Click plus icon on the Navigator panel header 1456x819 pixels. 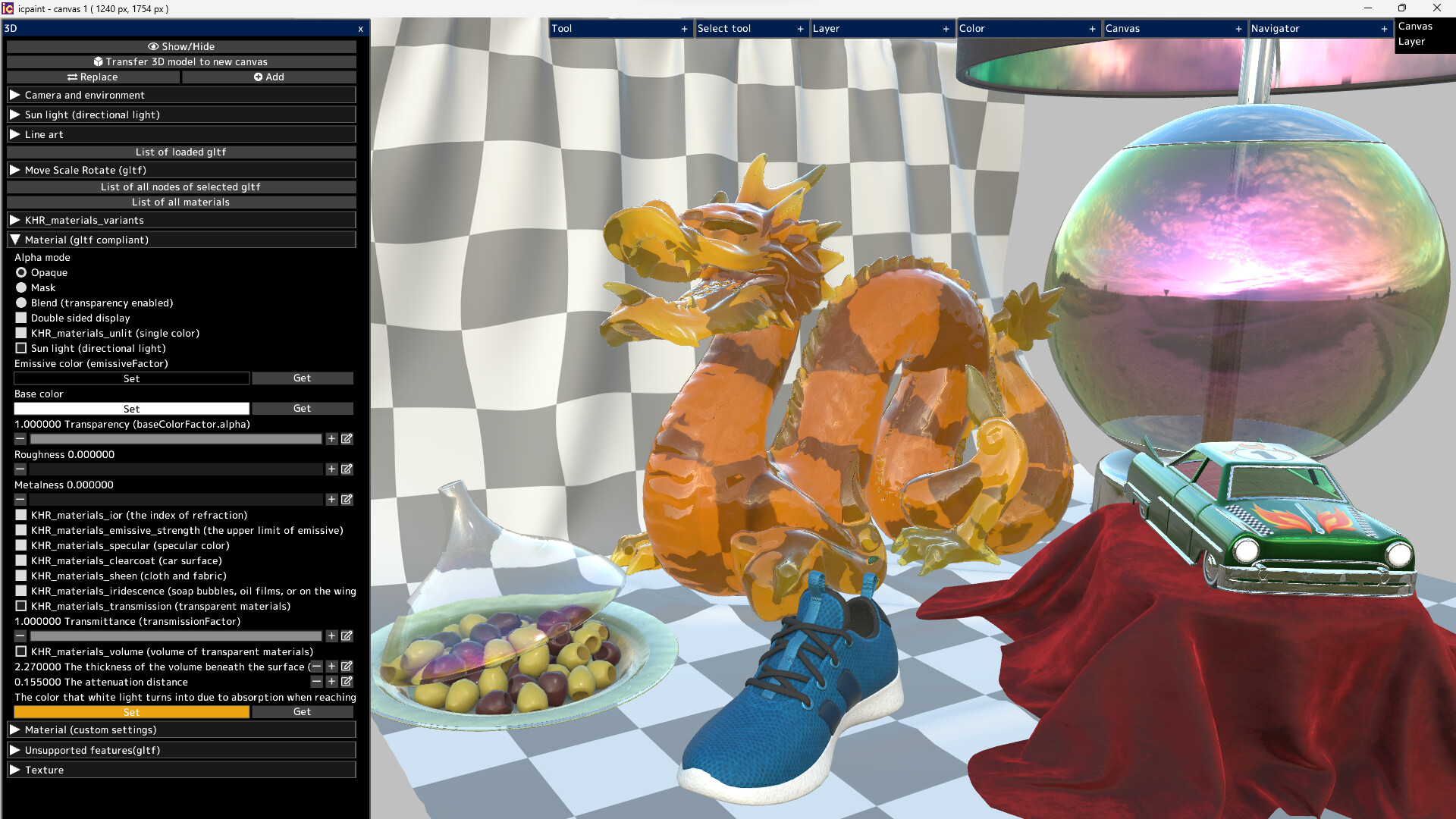(x=1384, y=29)
